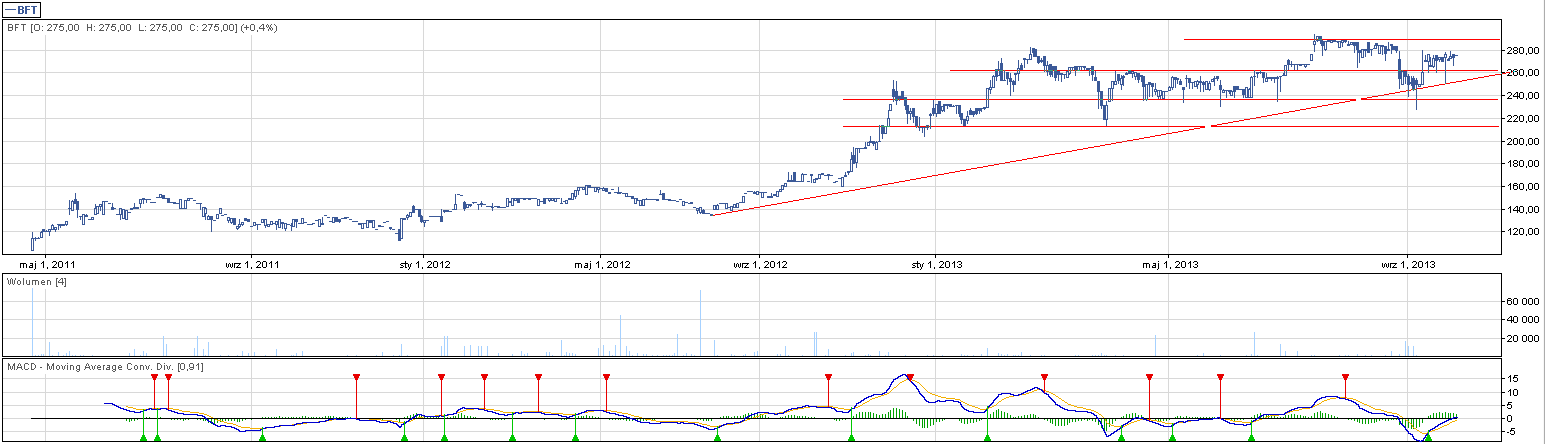
Task: Click the 220,00 price axis label
Action: tap(1524, 118)
